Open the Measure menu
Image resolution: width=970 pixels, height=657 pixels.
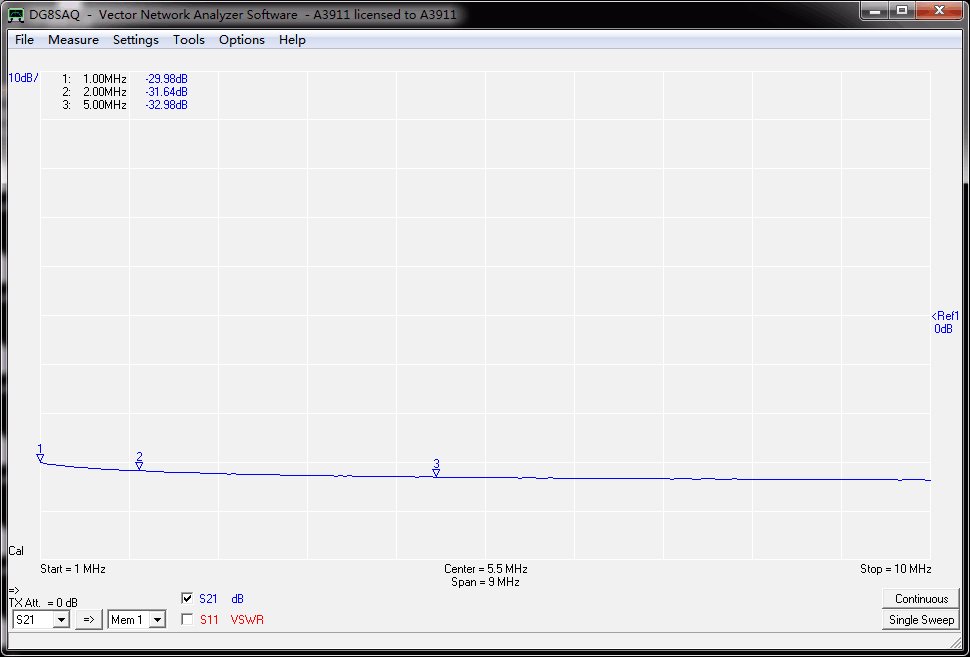(73, 40)
